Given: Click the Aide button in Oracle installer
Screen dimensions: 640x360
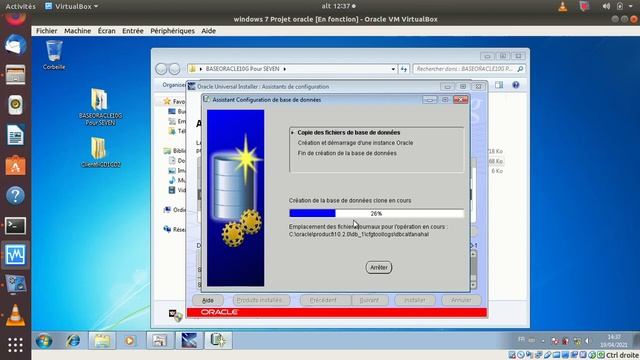Looking at the screenshot, I should (208, 300).
